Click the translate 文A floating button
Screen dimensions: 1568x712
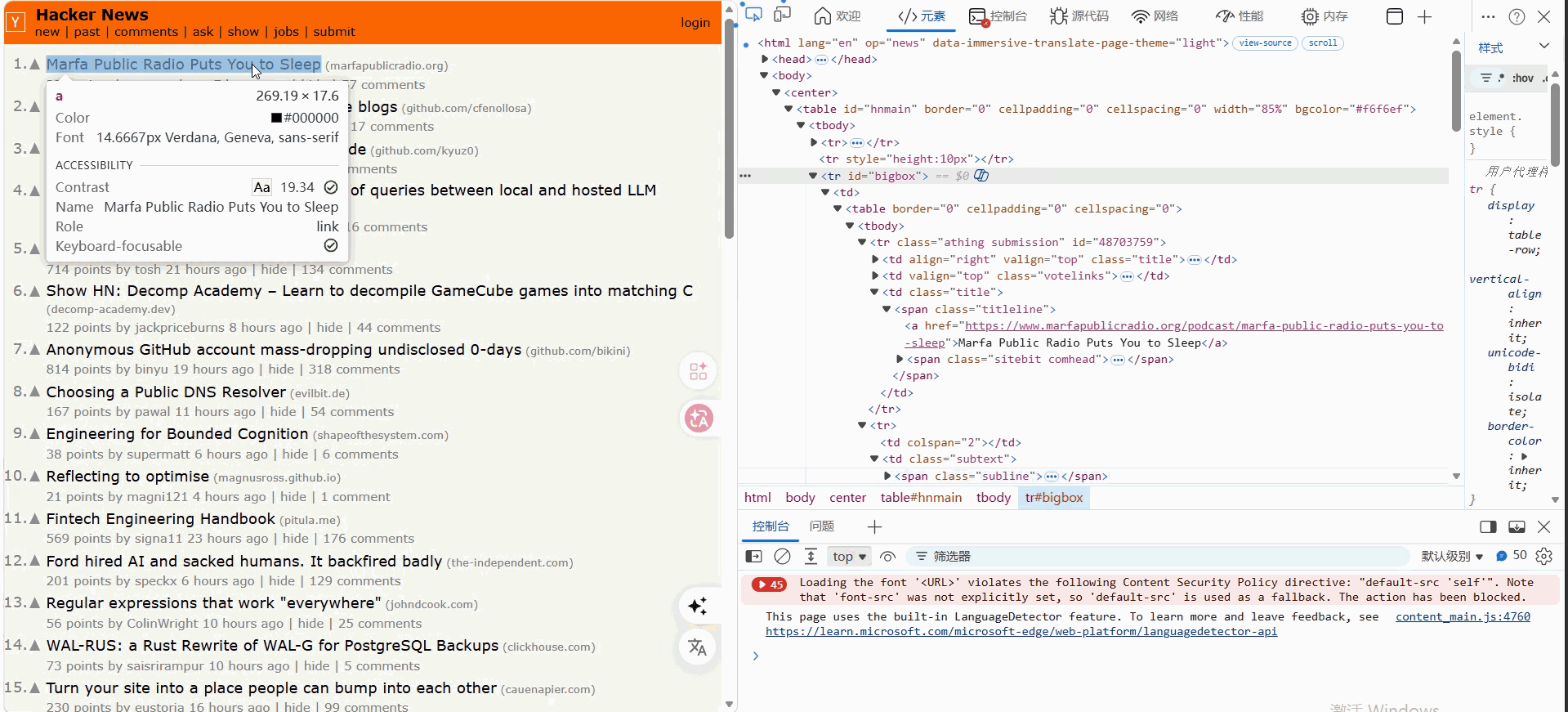(x=698, y=647)
